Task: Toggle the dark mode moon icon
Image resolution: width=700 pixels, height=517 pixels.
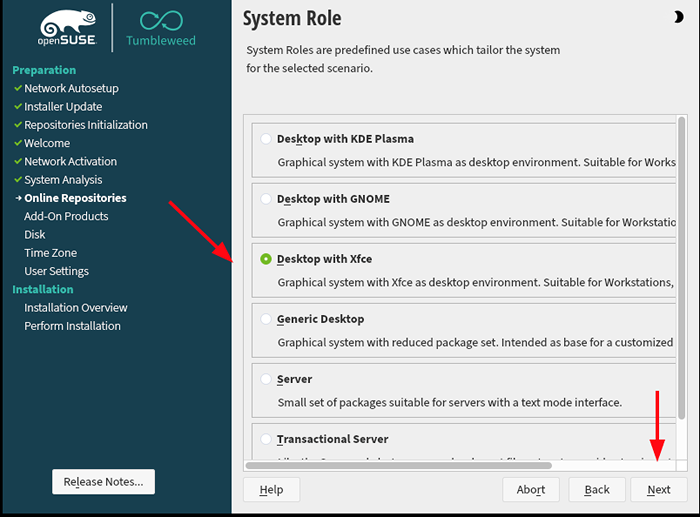Action: (678, 17)
